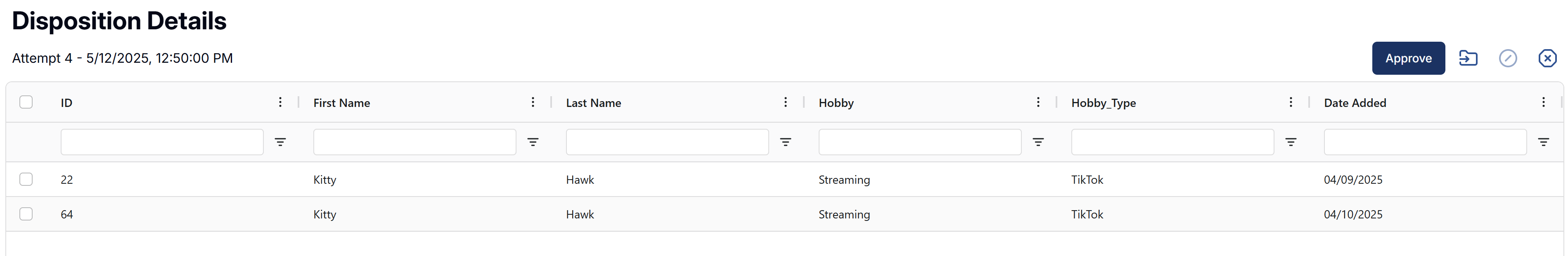Check the checkbox for row ID 22
This screenshot has width=1568, height=256.
(26, 179)
